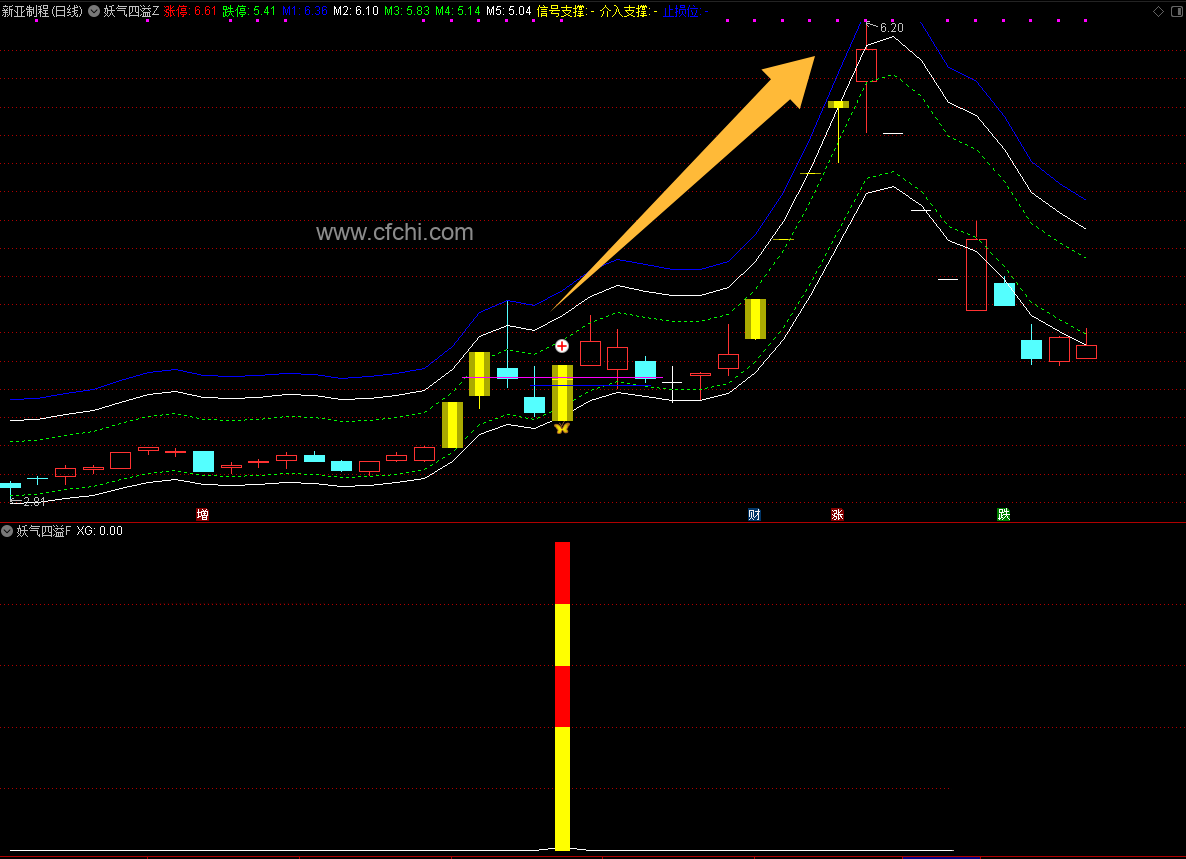
Task: Click the tall red candle at peak
Action: point(866,65)
